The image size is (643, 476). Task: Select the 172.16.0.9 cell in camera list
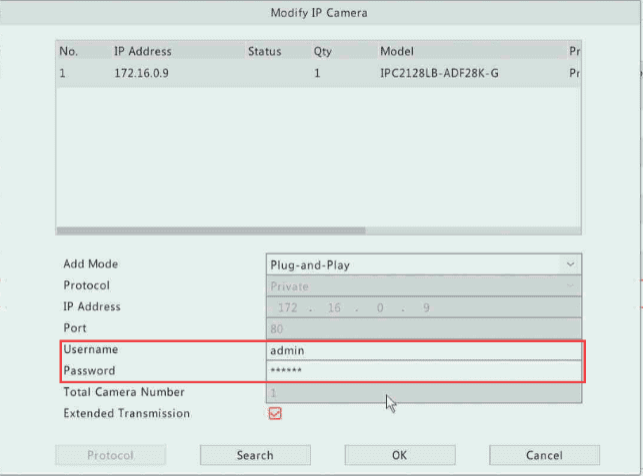click(x=142, y=73)
